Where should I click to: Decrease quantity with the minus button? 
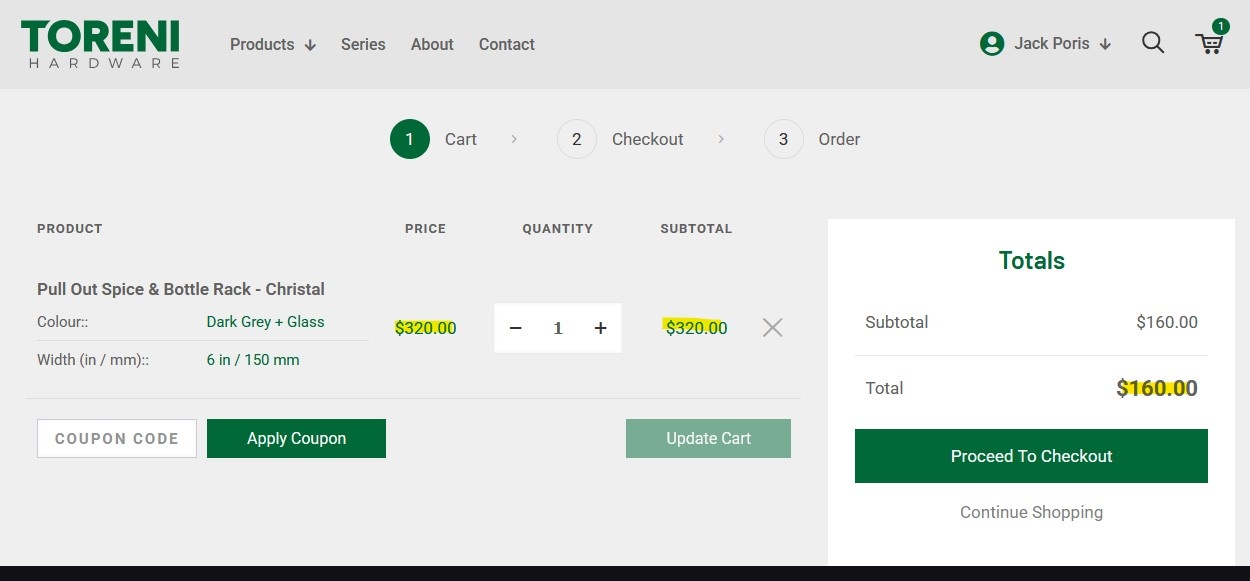click(x=516, y=328)
